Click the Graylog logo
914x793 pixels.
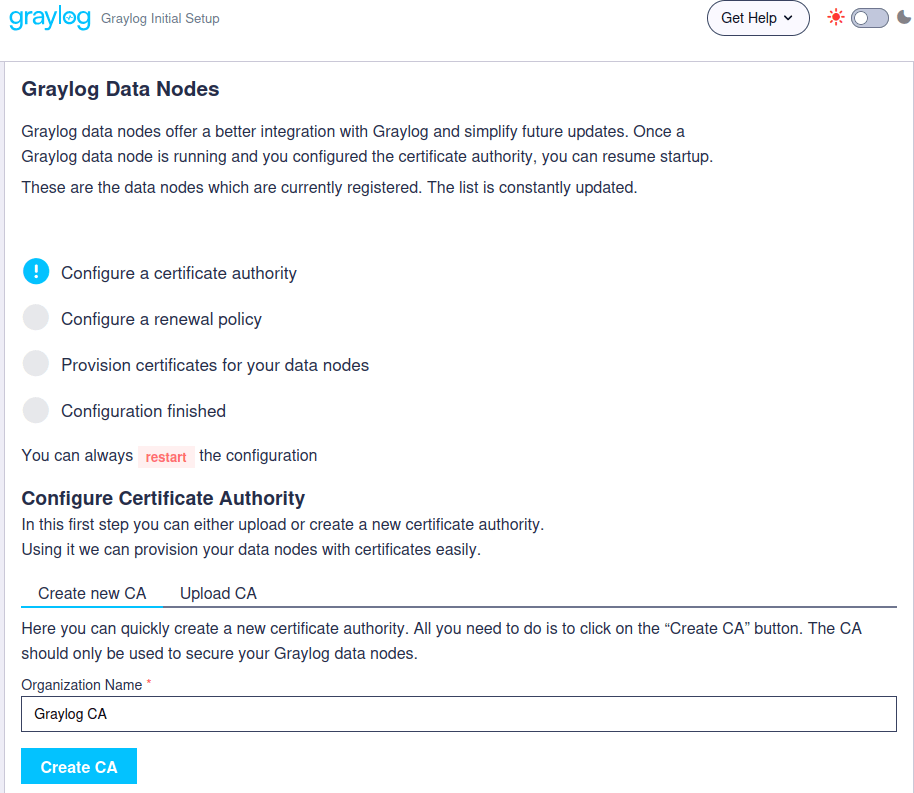[49, 17]
